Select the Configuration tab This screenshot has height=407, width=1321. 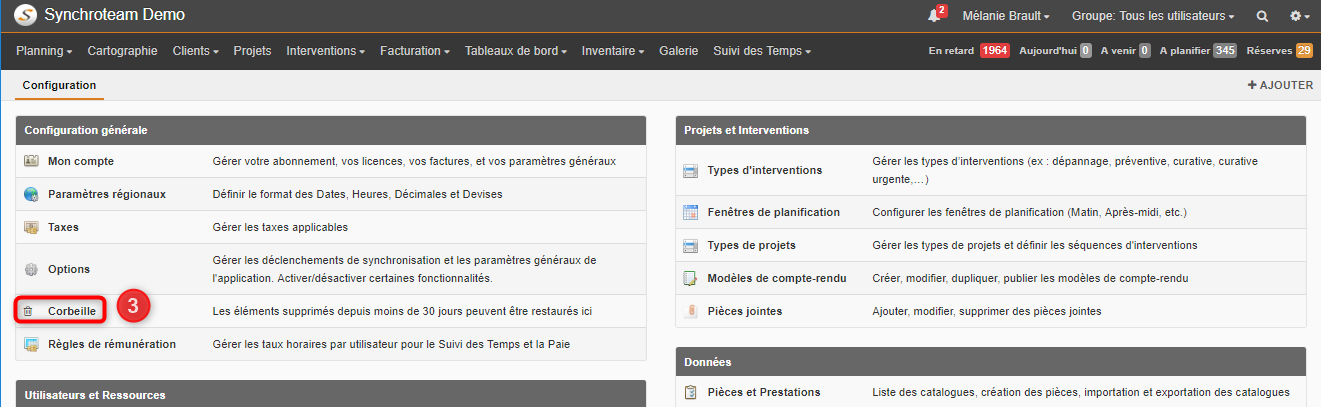pos(59,86)
